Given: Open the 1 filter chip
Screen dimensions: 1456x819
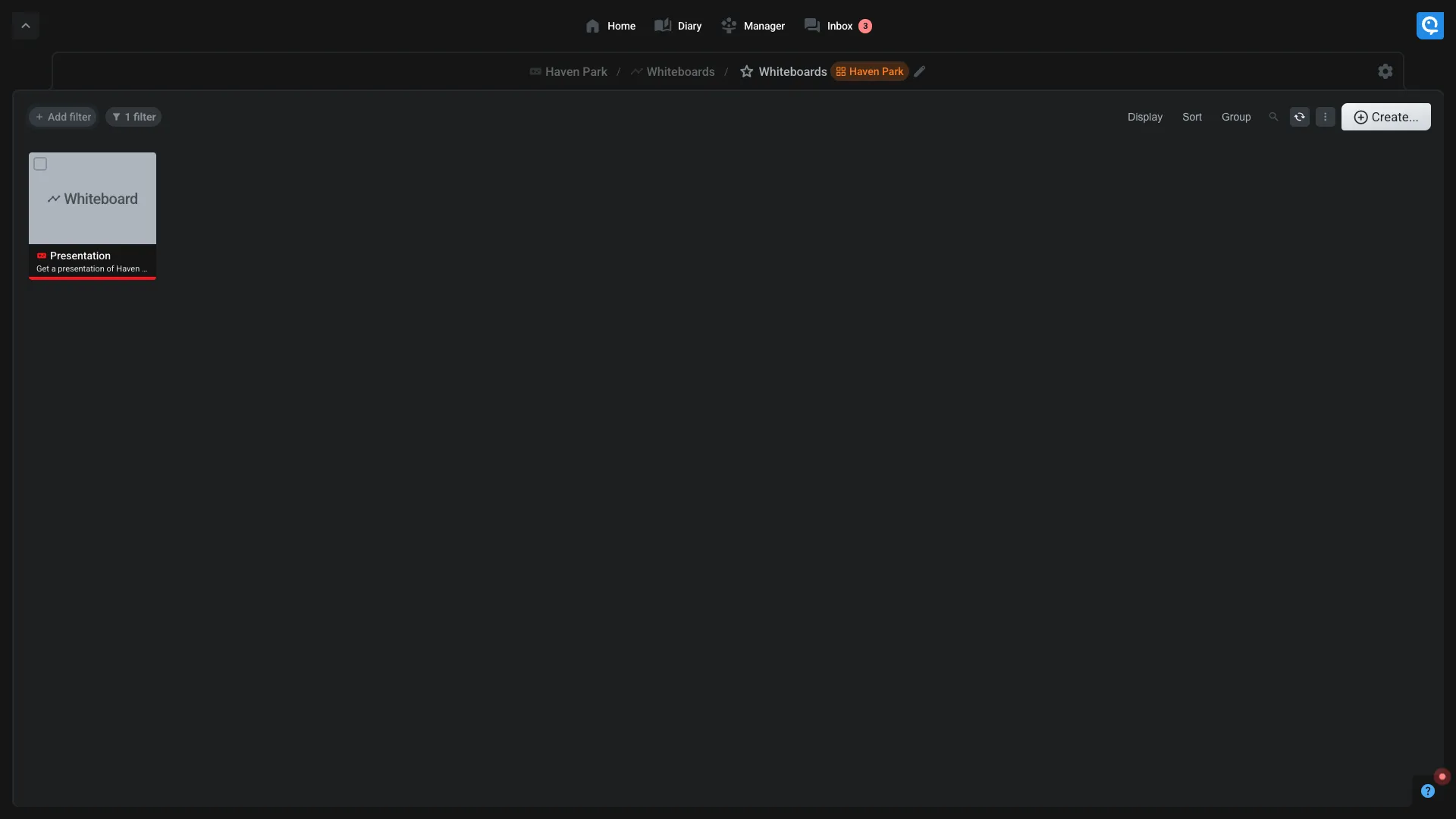Looking at the screenshot, I should 133,117.
